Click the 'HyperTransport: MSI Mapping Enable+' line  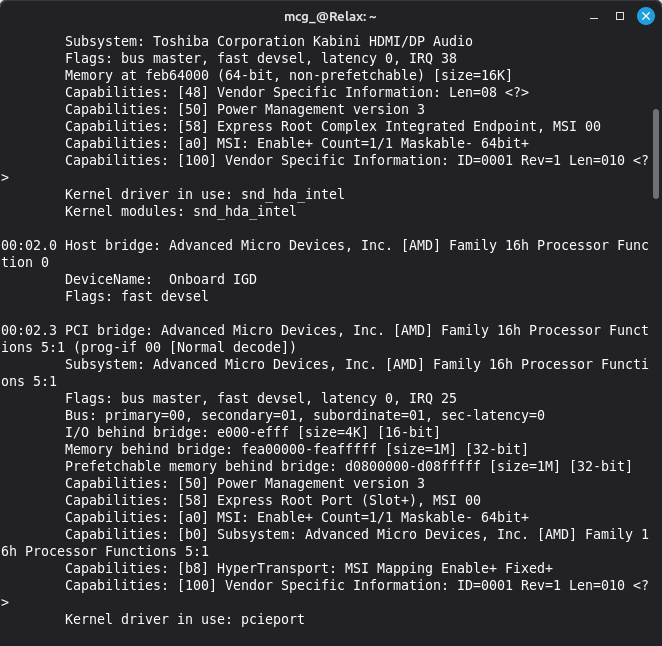coord(309,568)
